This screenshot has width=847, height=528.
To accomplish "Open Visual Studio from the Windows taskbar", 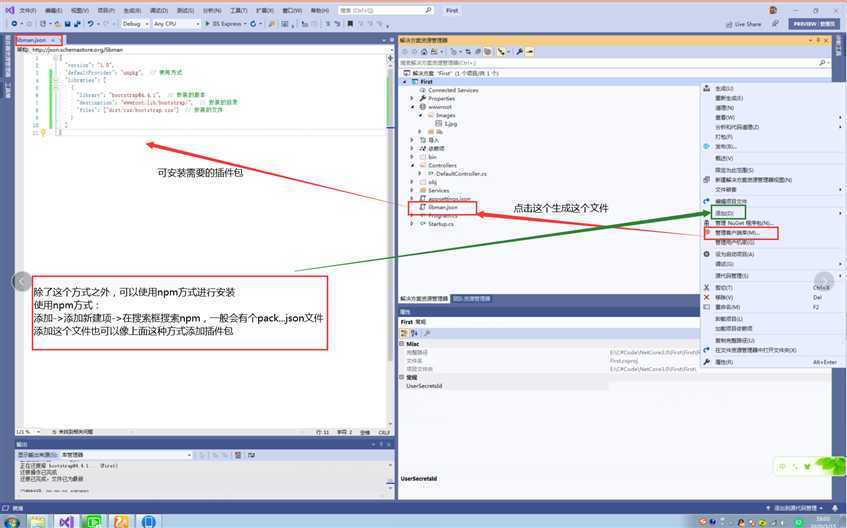I will [65, 521].
